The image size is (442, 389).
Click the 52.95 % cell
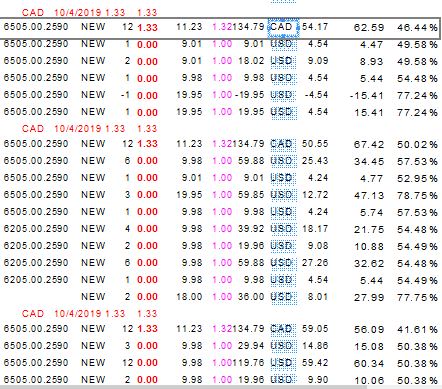point(417,178)
